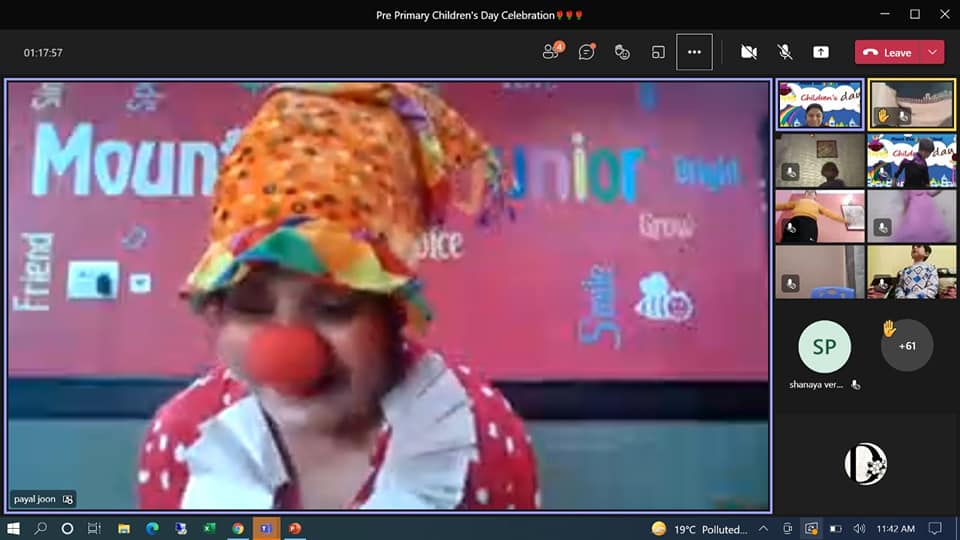Open the reactions menu

click(x=622, y=52)
